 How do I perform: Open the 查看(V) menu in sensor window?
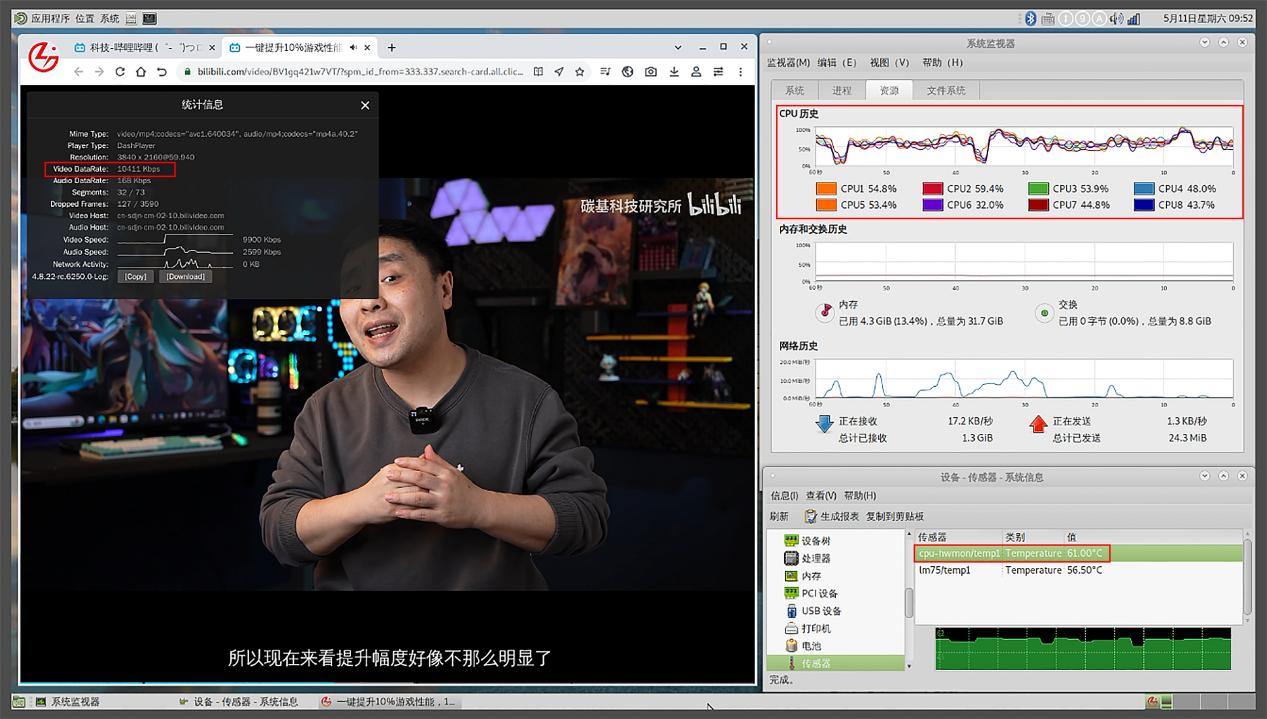pyautogui.click(x=821, y=496)
